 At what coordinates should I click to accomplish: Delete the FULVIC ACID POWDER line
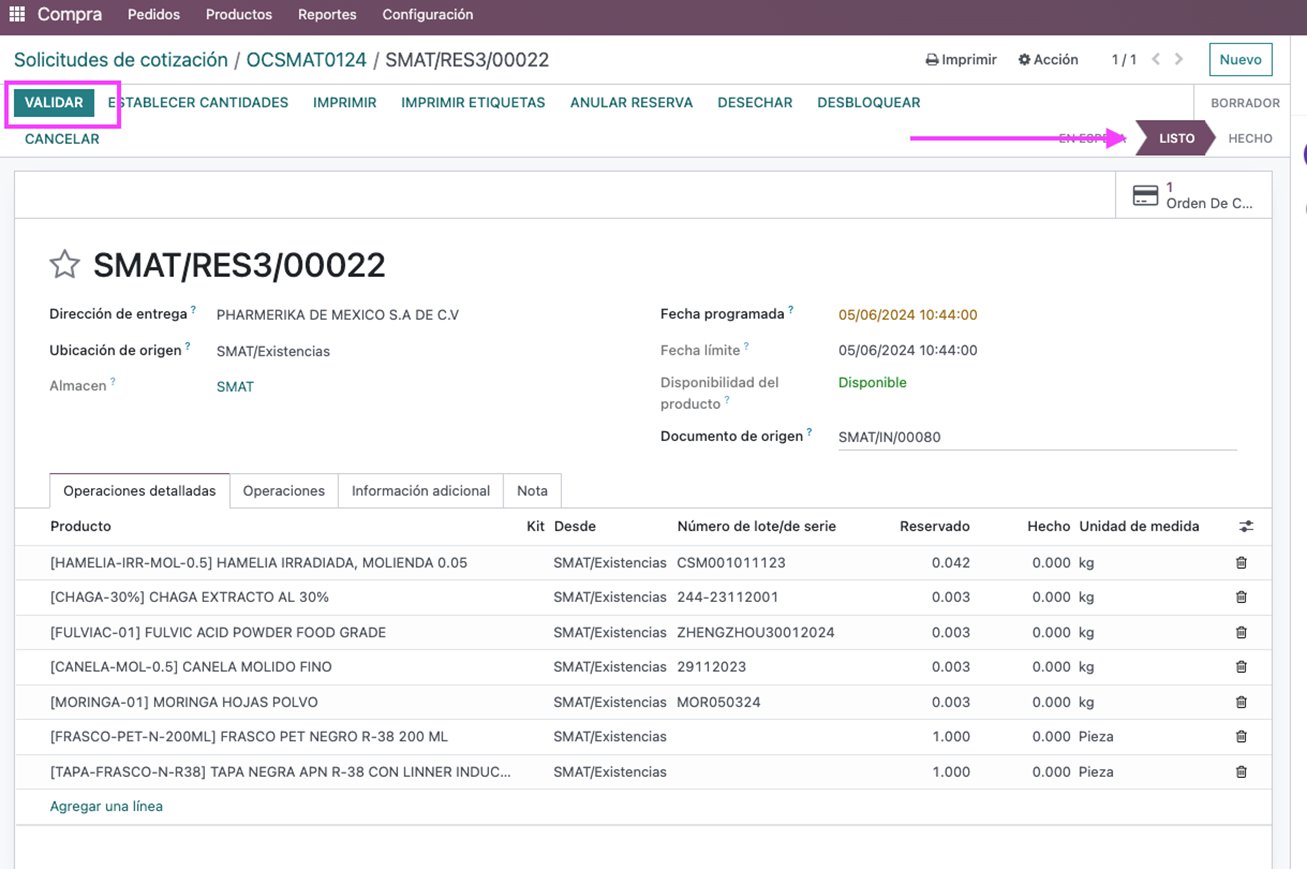[1241, 632]
